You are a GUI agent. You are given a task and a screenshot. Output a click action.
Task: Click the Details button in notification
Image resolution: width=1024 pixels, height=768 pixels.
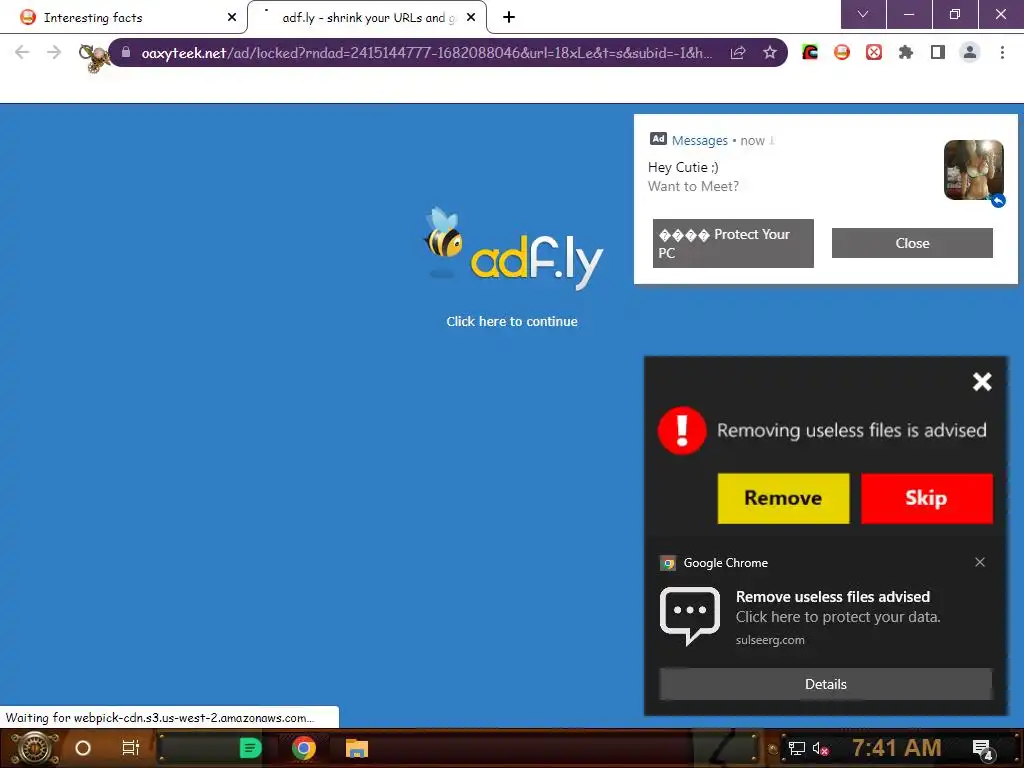coord(825,684)
